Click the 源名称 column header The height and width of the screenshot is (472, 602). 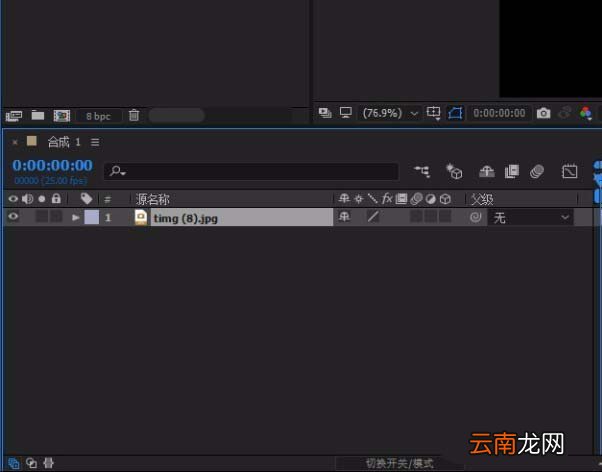pos(152,199)
